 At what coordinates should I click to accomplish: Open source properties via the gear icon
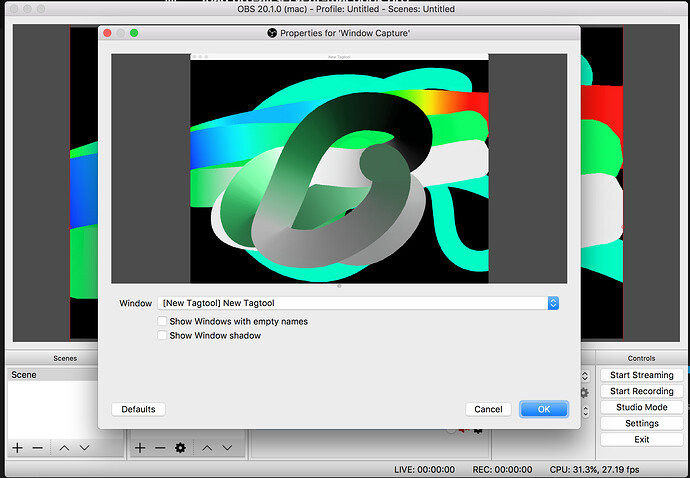(181, 448)
